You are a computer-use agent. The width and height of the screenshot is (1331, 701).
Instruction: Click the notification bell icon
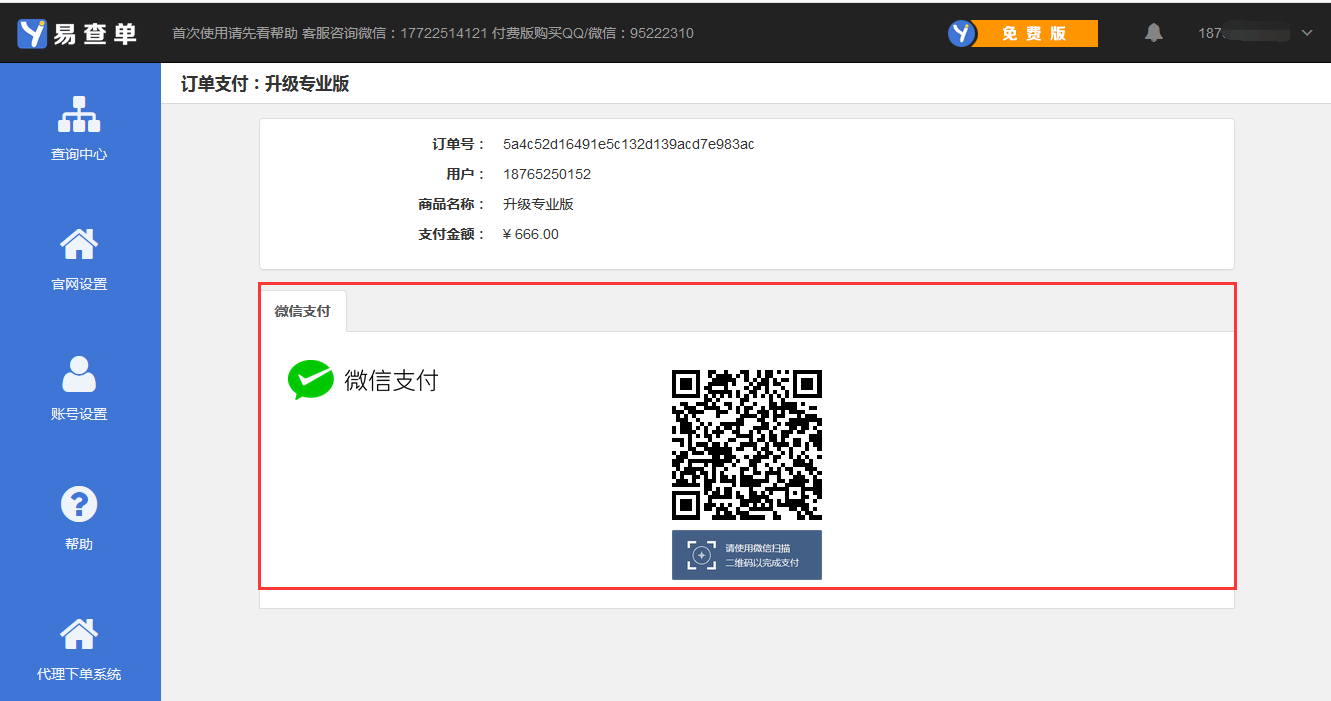pyautogui.click(x=1154, y=33)
